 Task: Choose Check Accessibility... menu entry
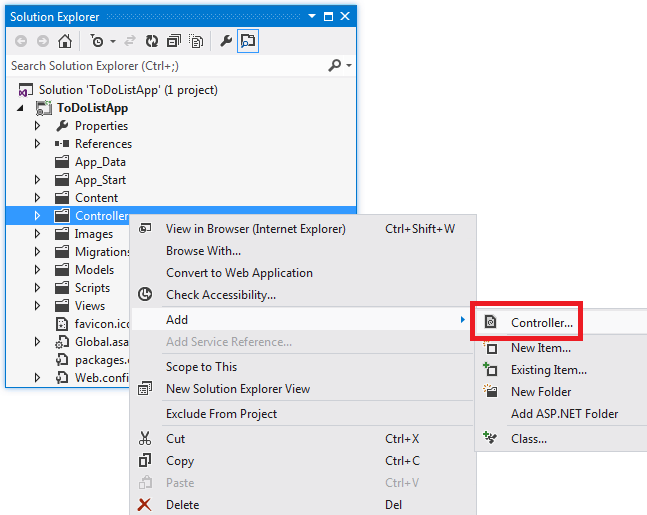click(x=303, y=295)
